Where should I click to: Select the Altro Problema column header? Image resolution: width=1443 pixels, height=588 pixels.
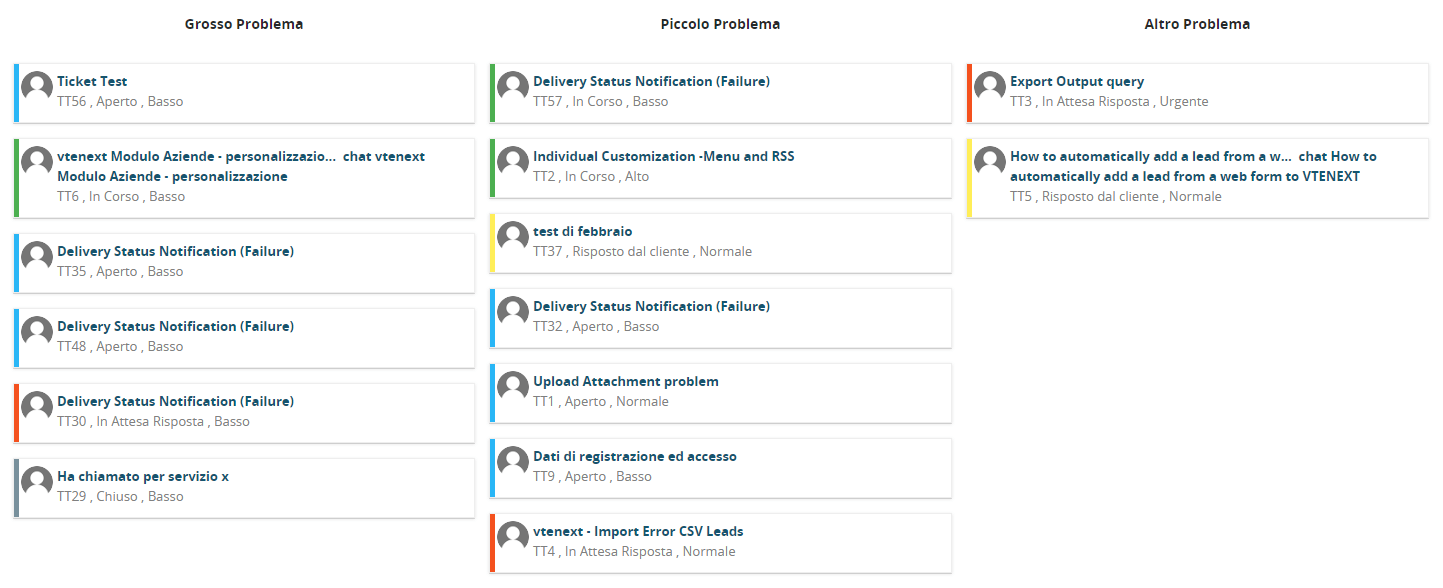coord(1197,24)
